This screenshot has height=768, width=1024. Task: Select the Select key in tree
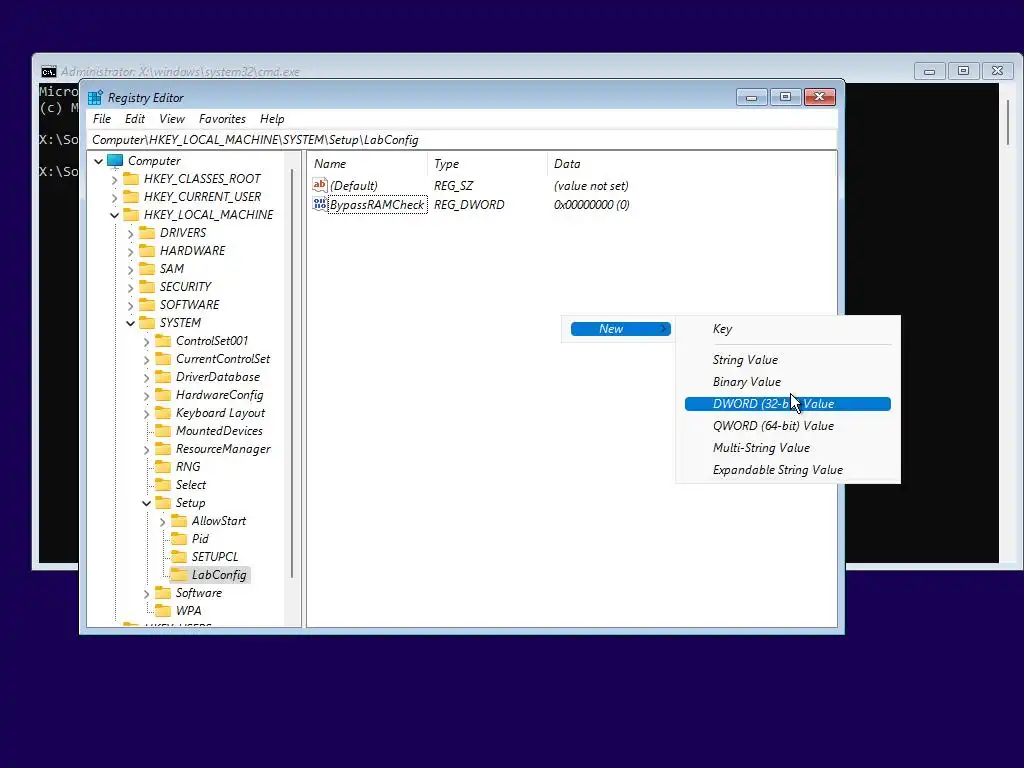pos(191,485)
